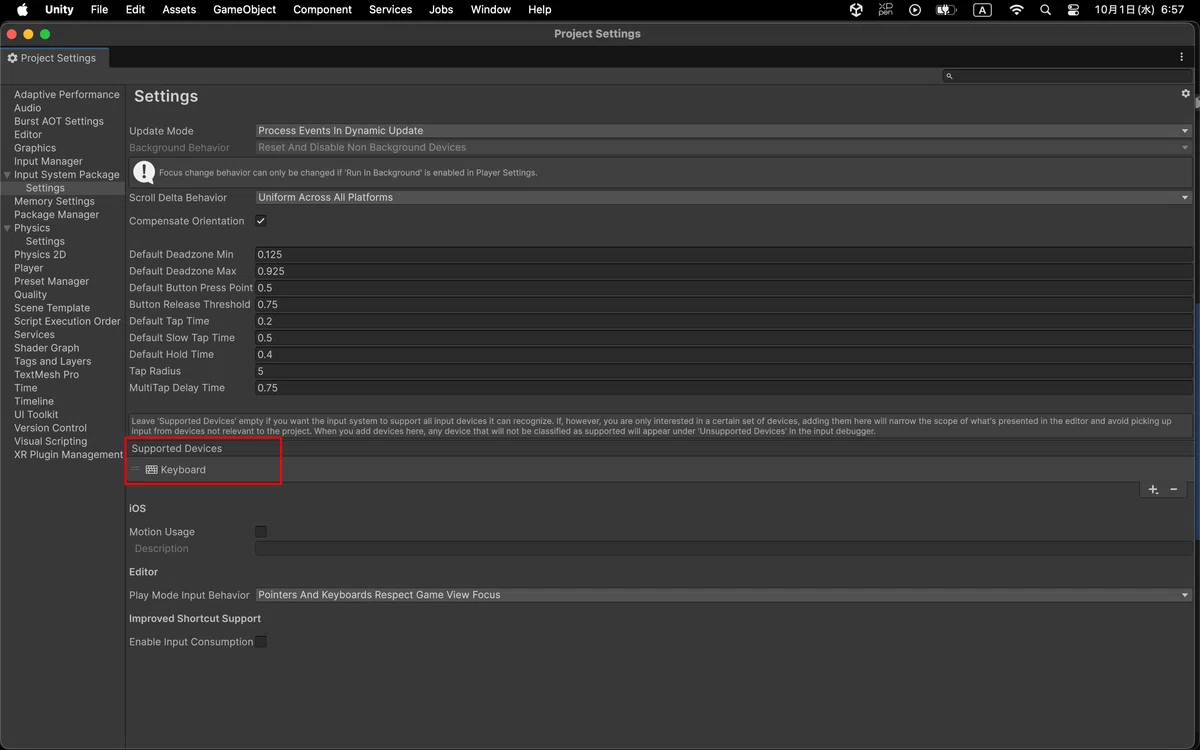This screenshot has width=1200, height=750.
Task: Open the Unity application menu
Action: 59,10
